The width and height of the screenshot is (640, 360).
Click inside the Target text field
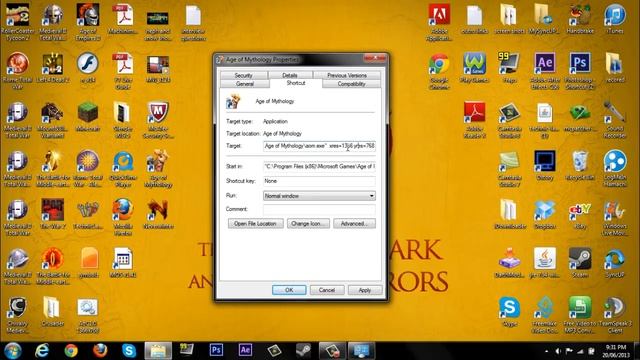tap(319, 146)
